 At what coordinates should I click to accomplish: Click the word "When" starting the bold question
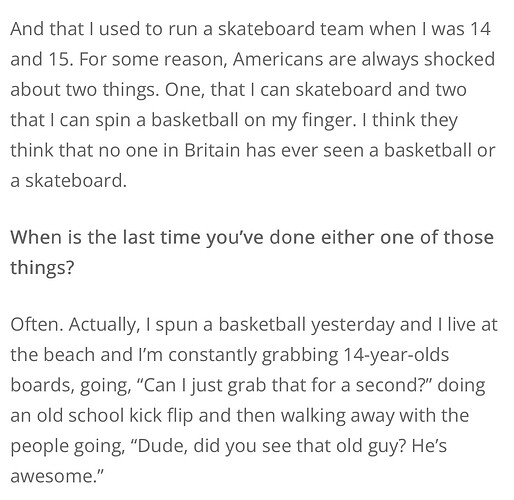[34, 237]
